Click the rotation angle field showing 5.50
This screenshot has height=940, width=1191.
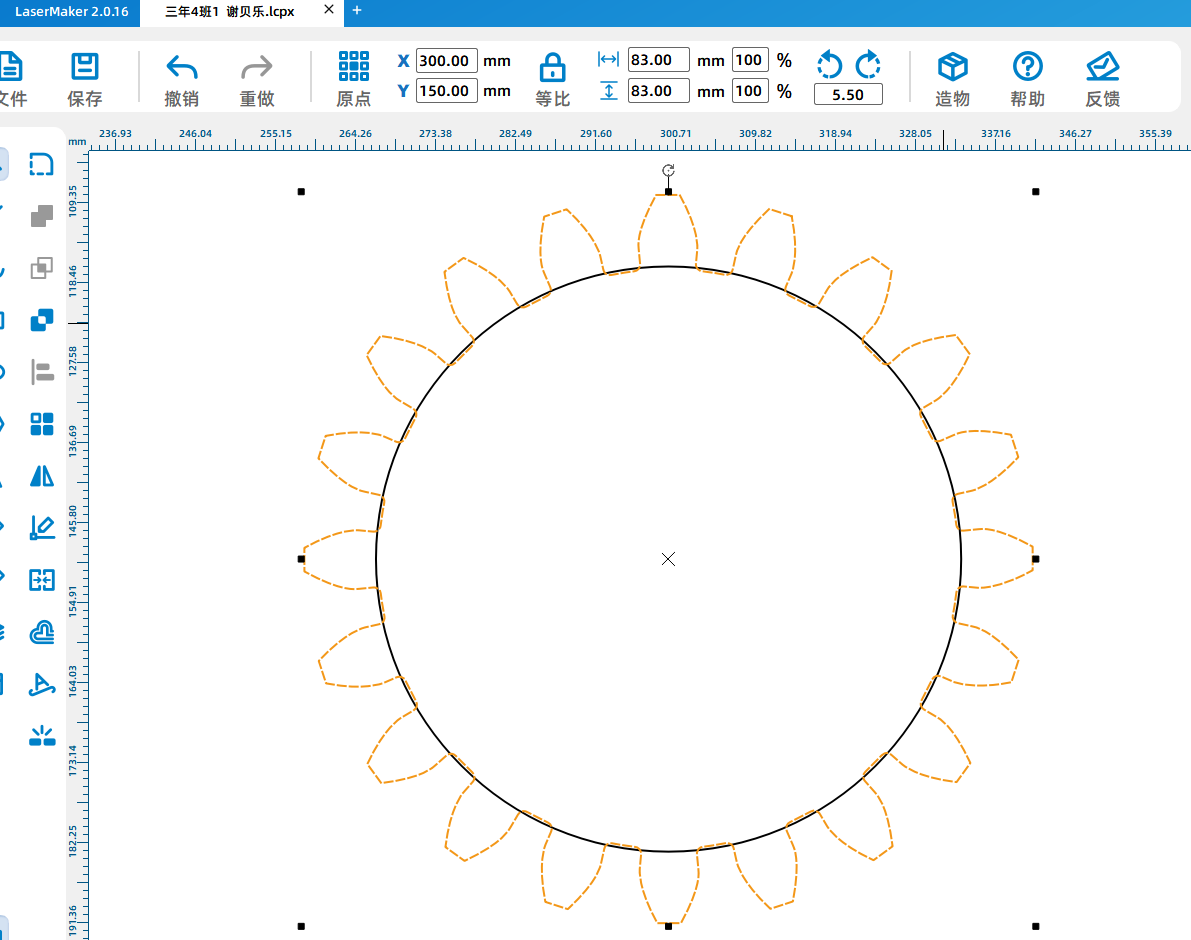tap(848, 95)
